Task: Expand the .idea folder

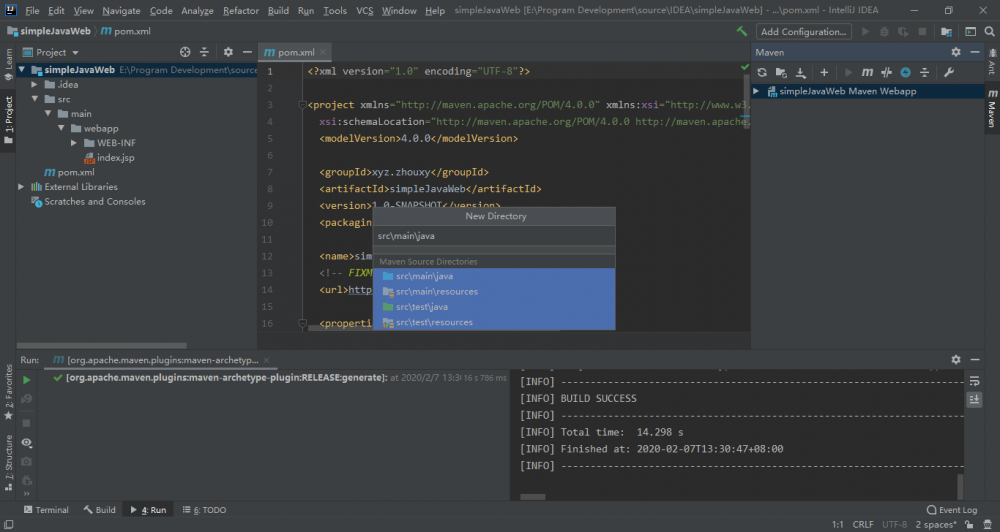Action: (35, 84)
